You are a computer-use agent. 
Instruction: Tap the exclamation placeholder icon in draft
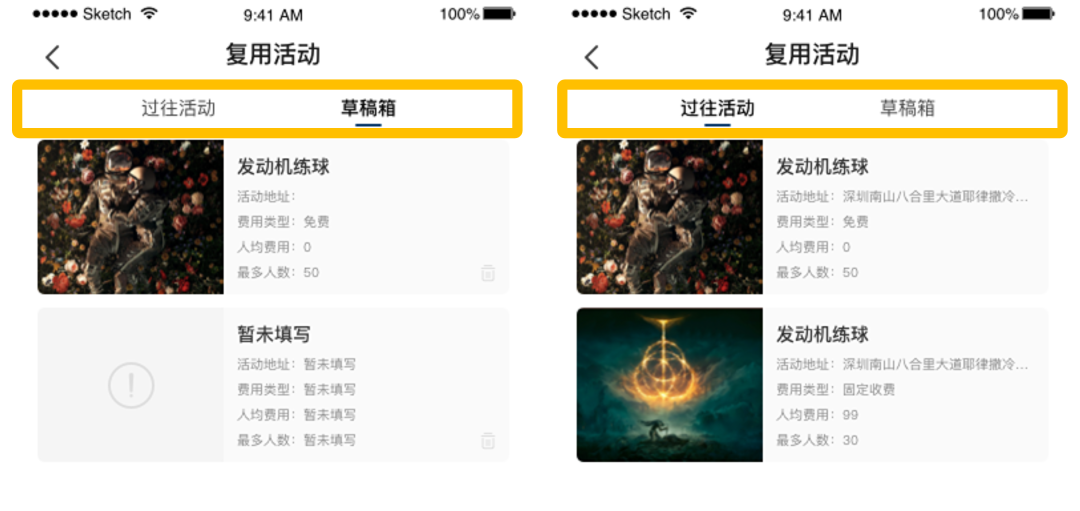tap(131, 385)
